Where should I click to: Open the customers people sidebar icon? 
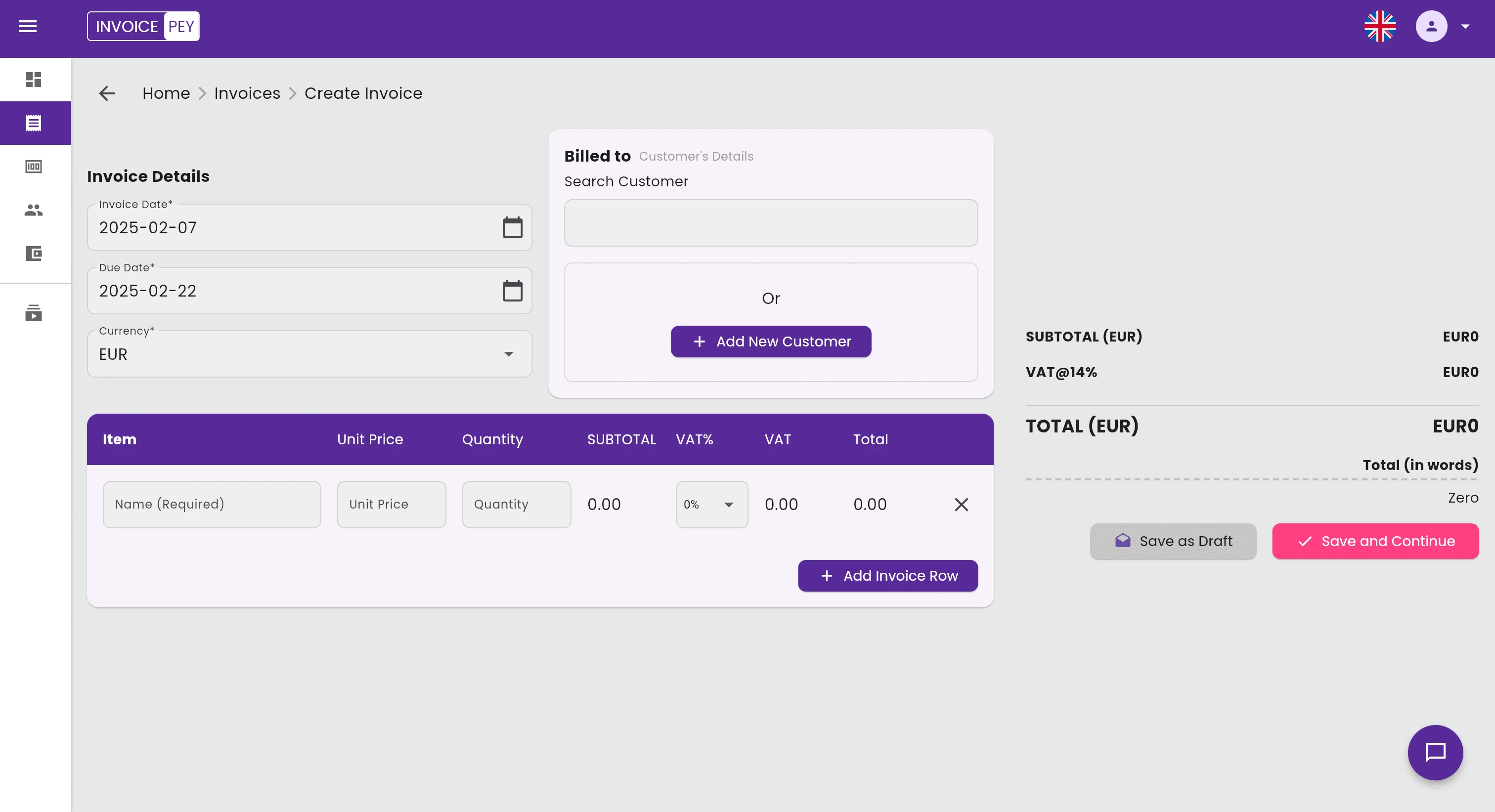pos(34,210)
